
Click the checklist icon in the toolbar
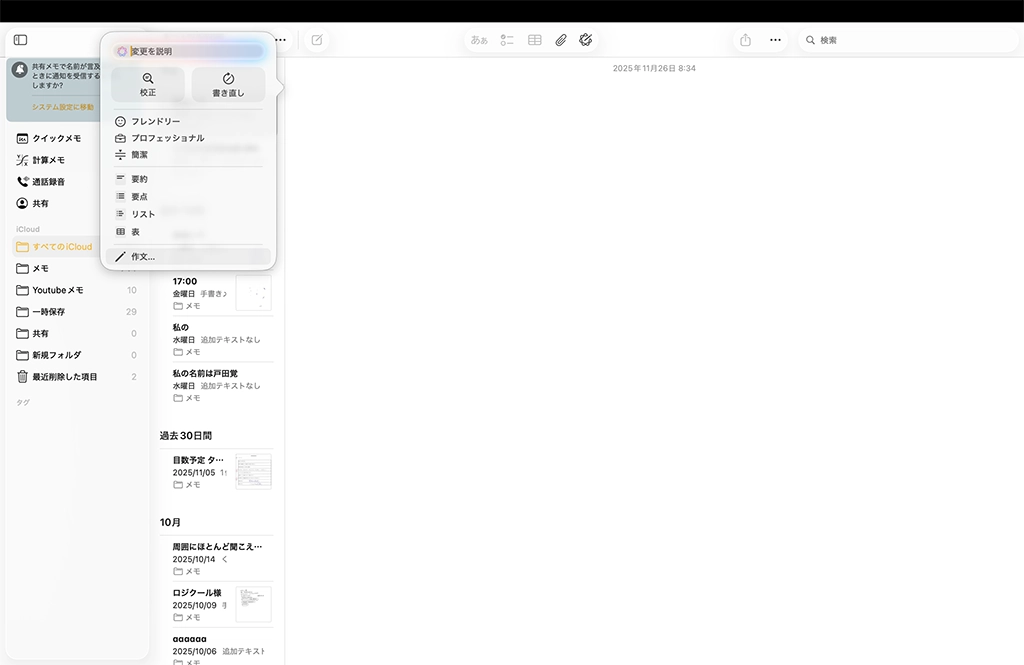pyautogui.click(x=507, y=40)
